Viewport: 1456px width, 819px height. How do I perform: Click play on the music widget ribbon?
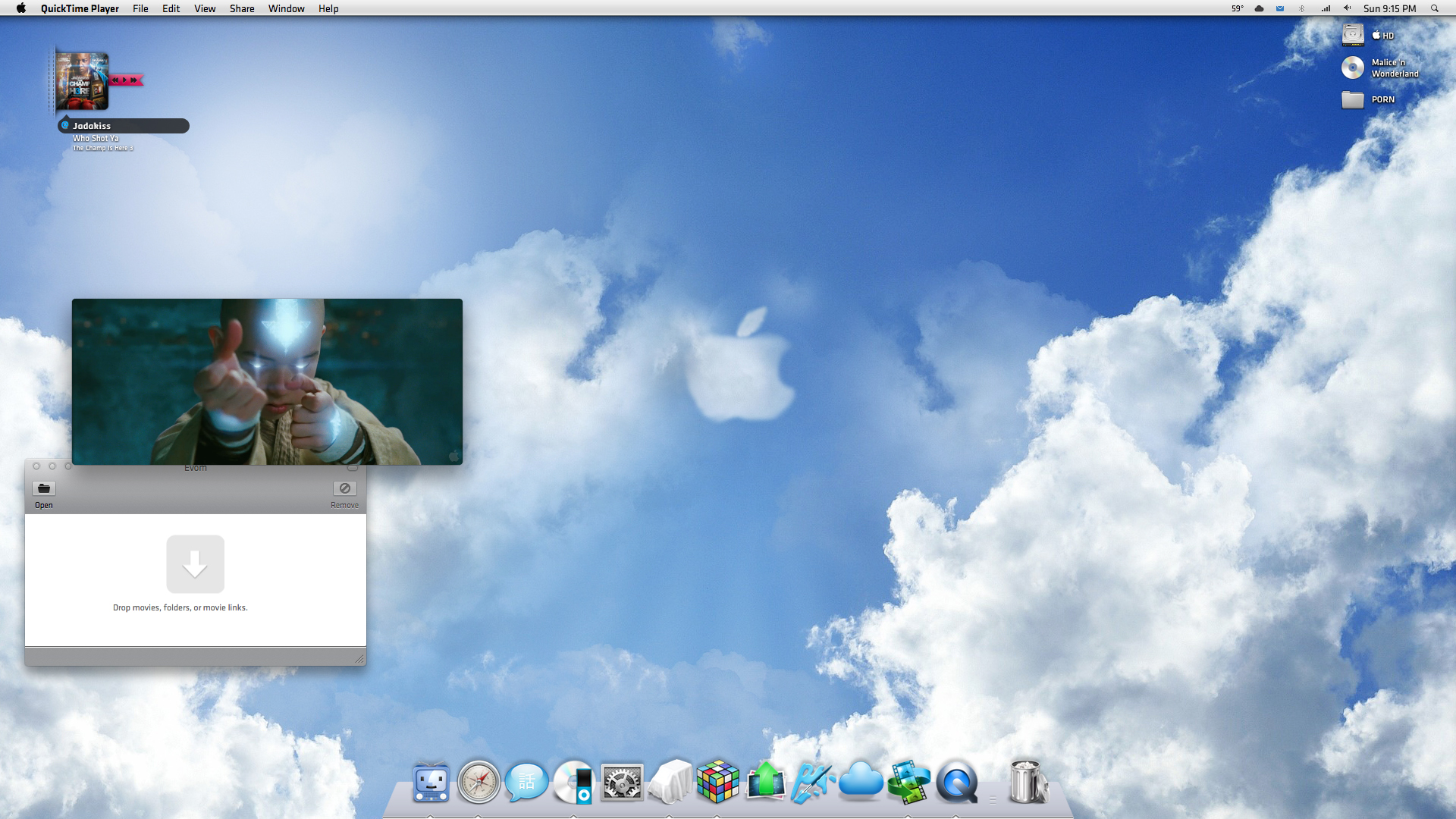pos(124,80)
